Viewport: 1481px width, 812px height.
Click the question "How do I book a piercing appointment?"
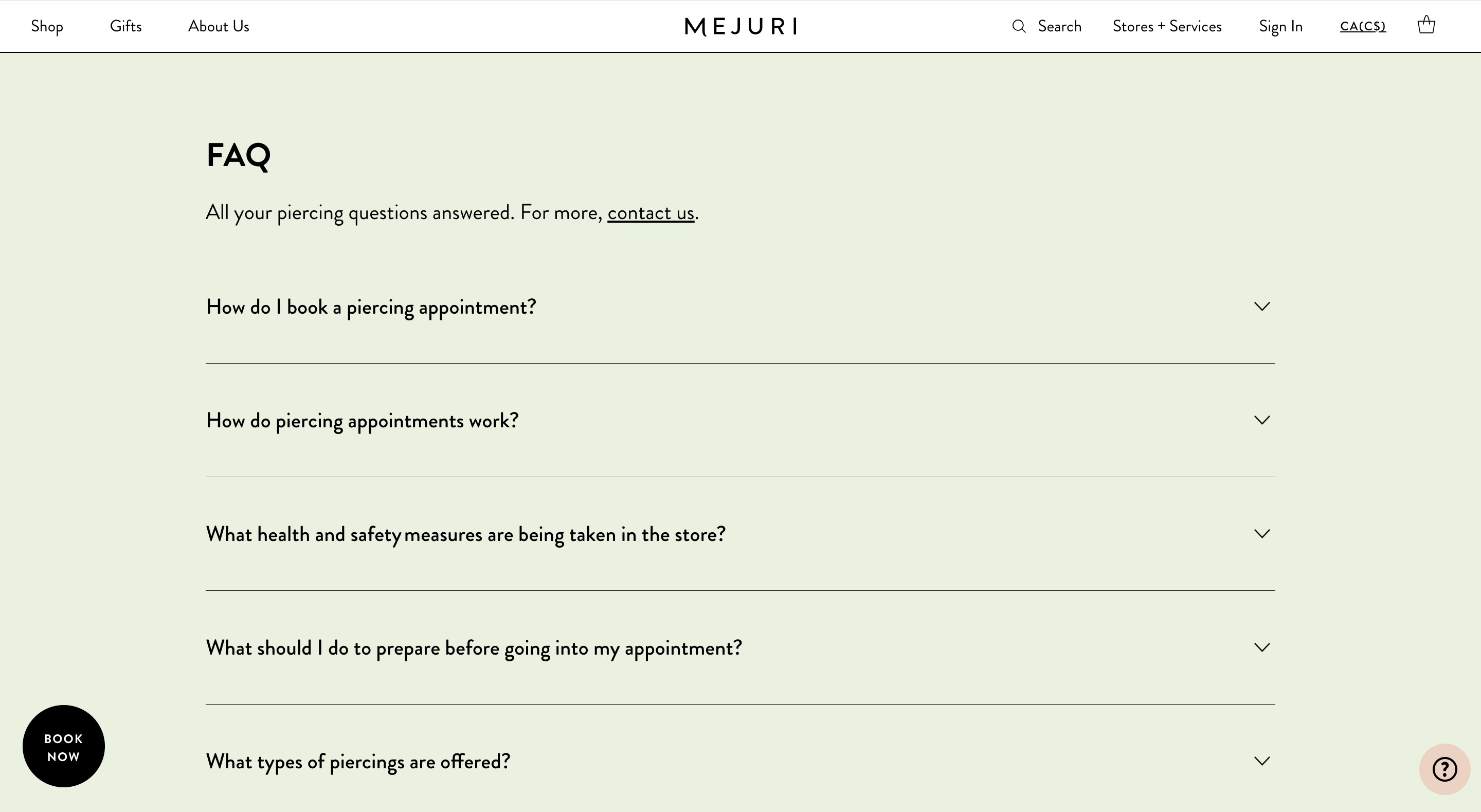coord(371,307)
